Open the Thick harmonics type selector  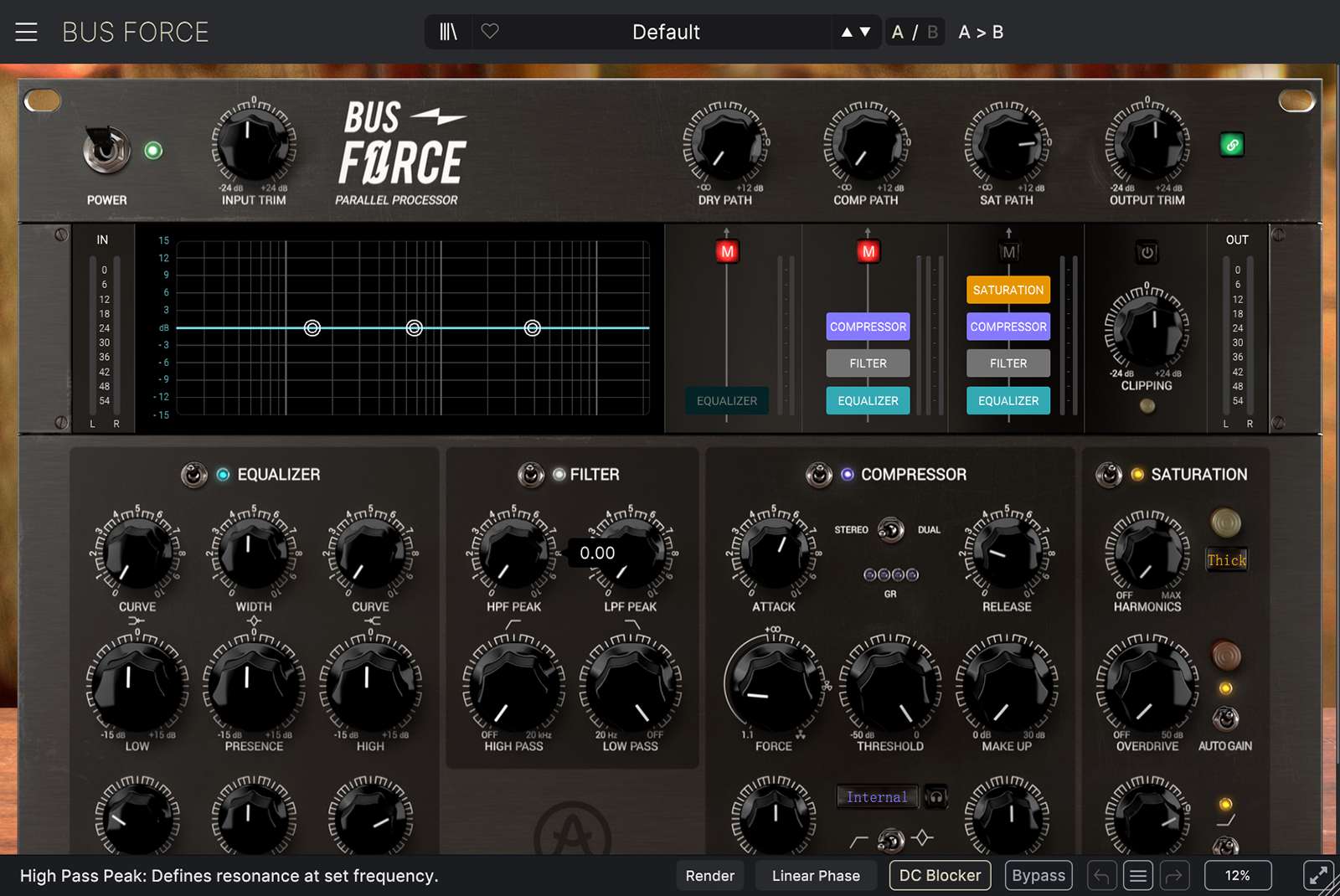point(1226,560)
